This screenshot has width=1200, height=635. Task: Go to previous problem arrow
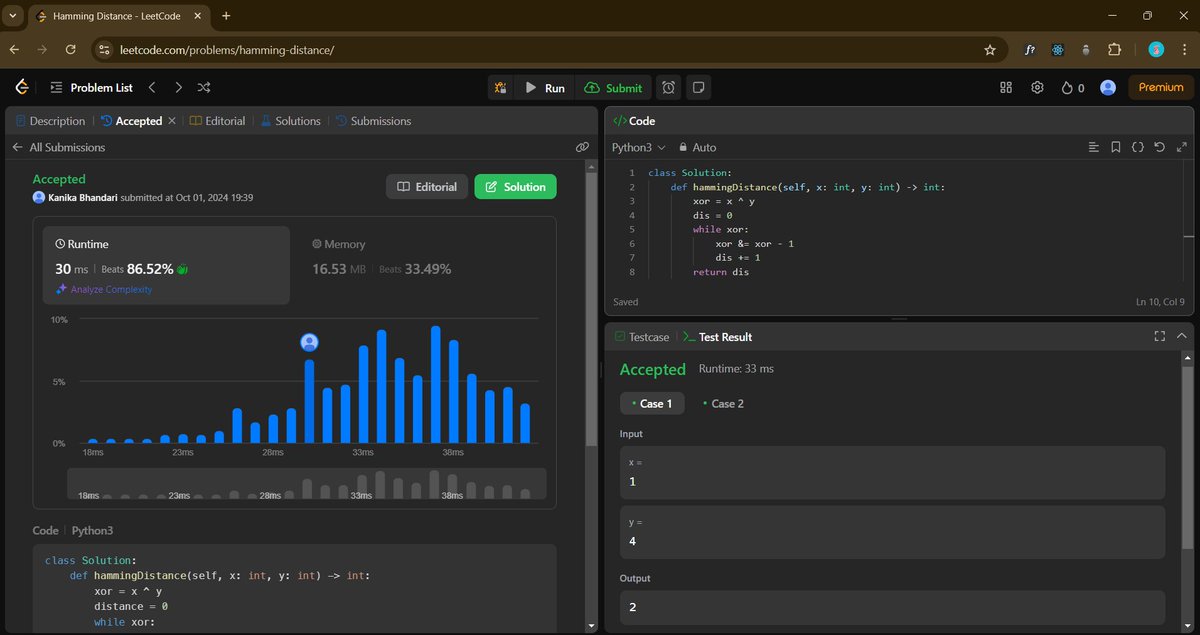pyautogui.click(x=152, y=88)
